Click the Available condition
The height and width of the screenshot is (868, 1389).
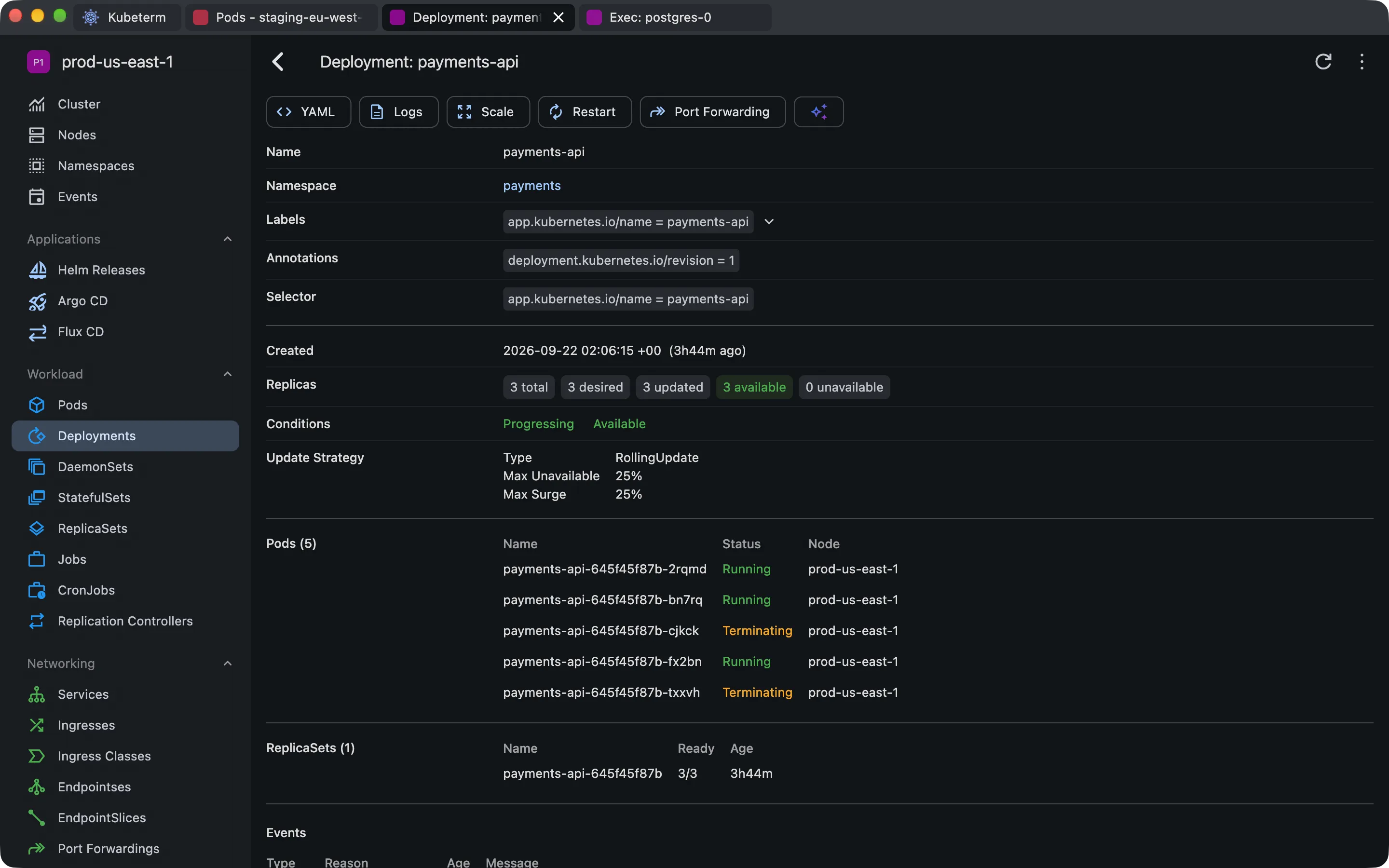[619, 424]
